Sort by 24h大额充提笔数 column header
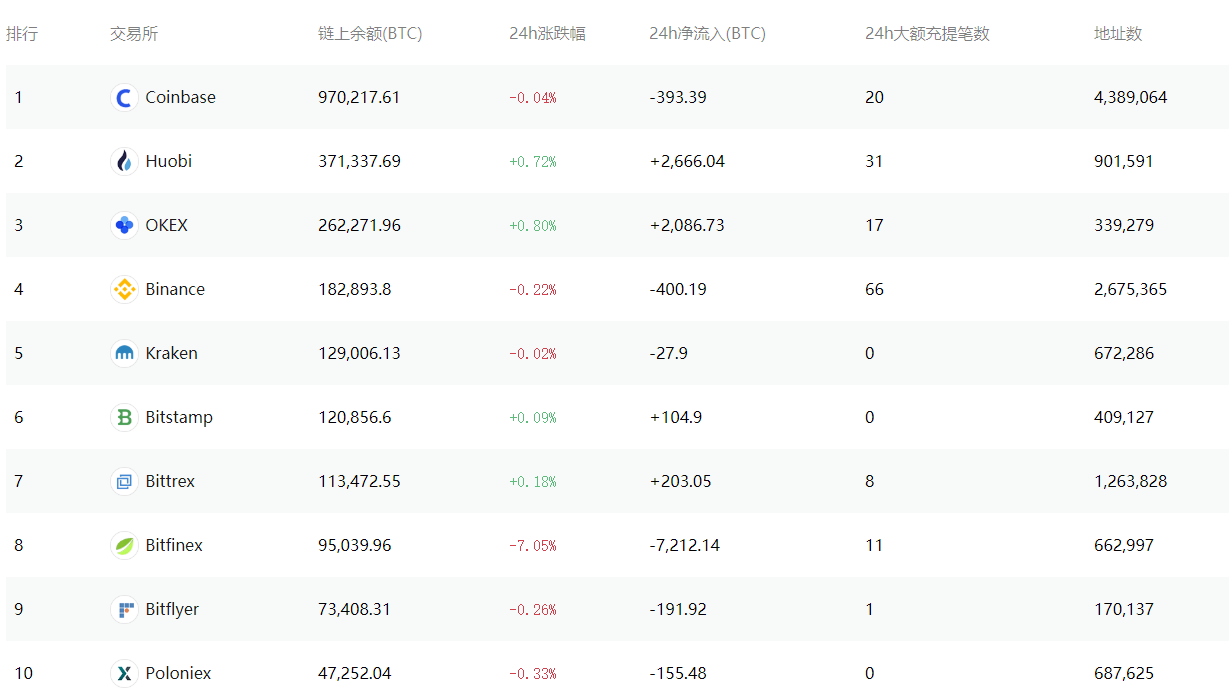1229x695 pixels. 927,34
